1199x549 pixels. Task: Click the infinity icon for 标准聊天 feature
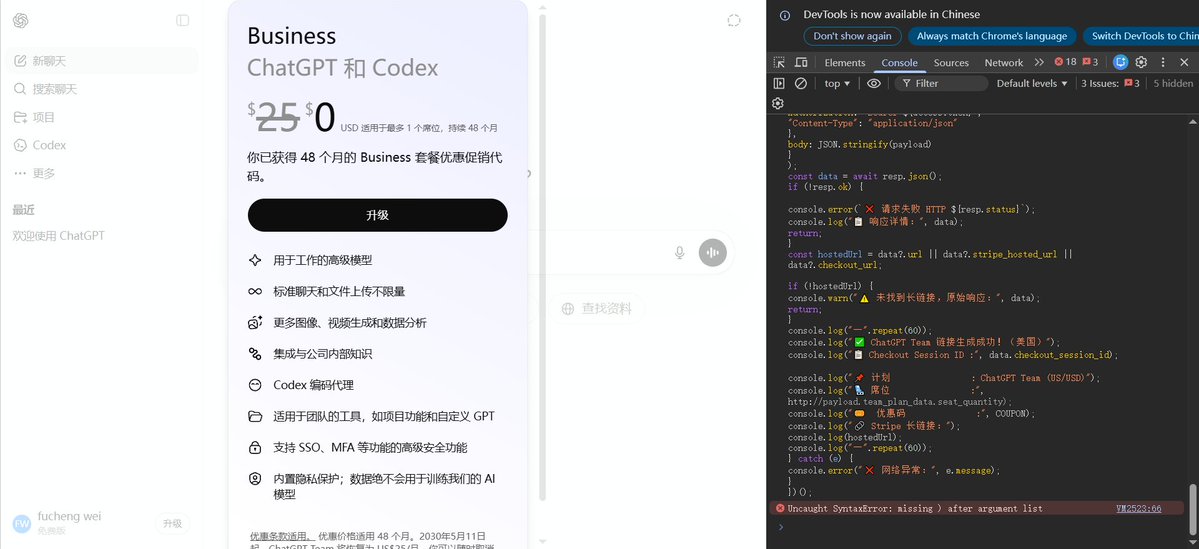pyautogui.click(x=255, y=291)
